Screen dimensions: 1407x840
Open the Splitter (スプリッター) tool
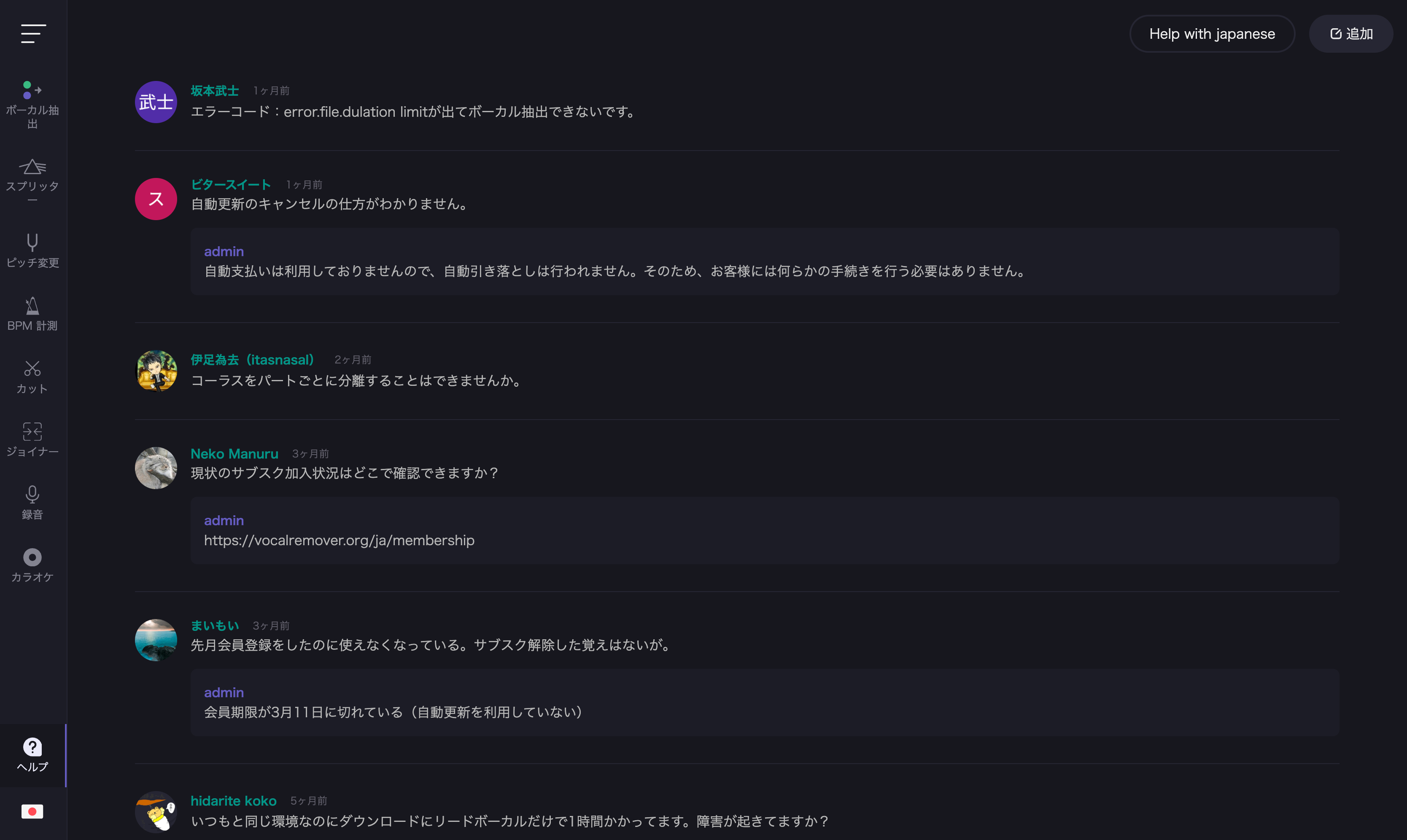32,180
